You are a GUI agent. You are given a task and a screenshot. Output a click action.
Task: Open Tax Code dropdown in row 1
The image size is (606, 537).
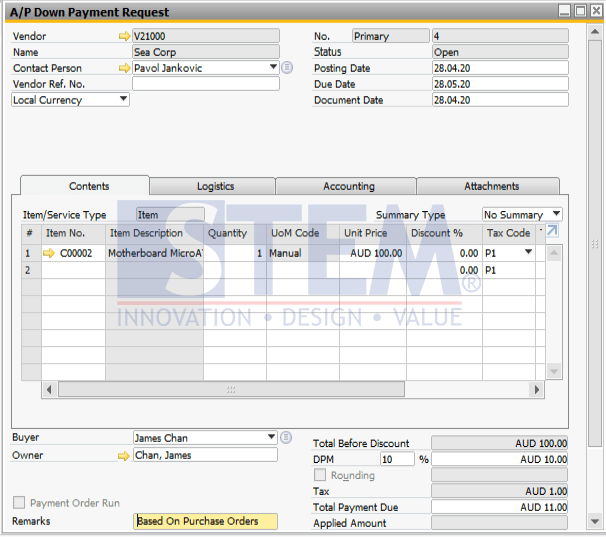coord(528,252)
